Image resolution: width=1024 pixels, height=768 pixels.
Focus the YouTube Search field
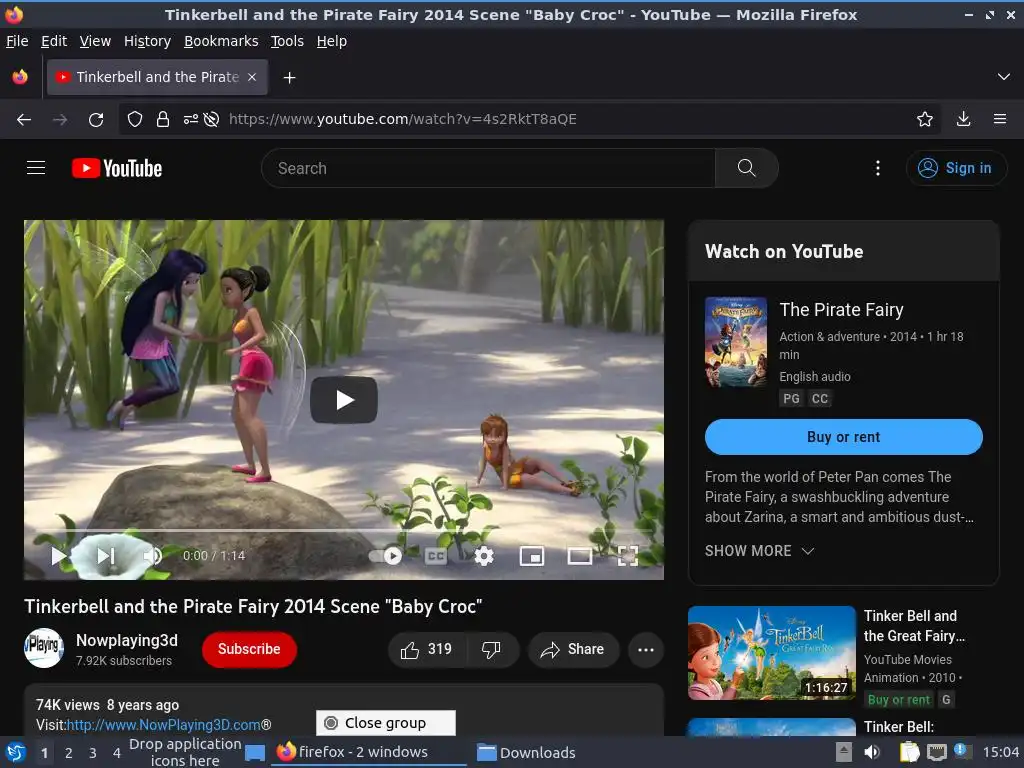pyautogui.click(x=488, y=168)
